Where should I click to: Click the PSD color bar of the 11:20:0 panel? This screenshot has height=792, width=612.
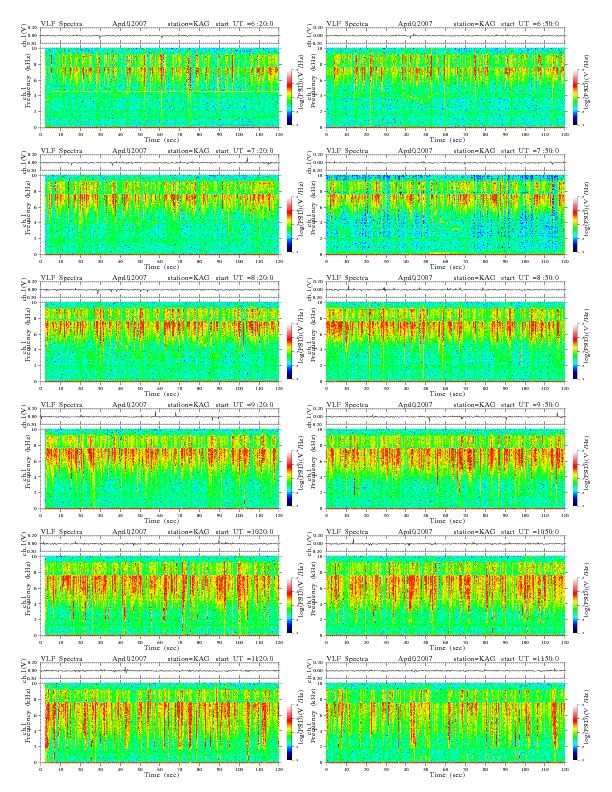click(289, 732)
